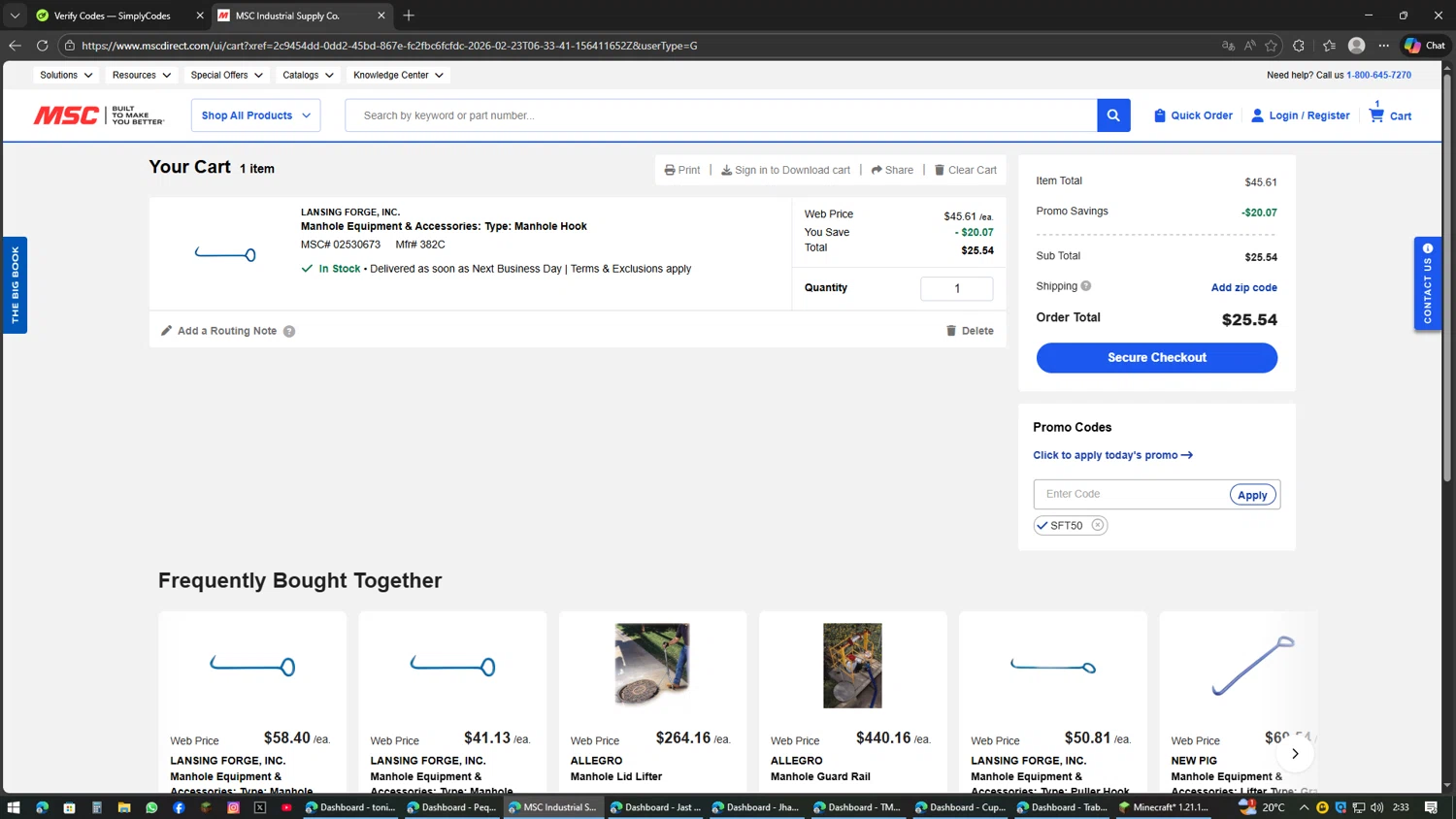Expand the Shop All Products dropdown
The width and height of the screenshot is (1456, 819).
(256, 115)
